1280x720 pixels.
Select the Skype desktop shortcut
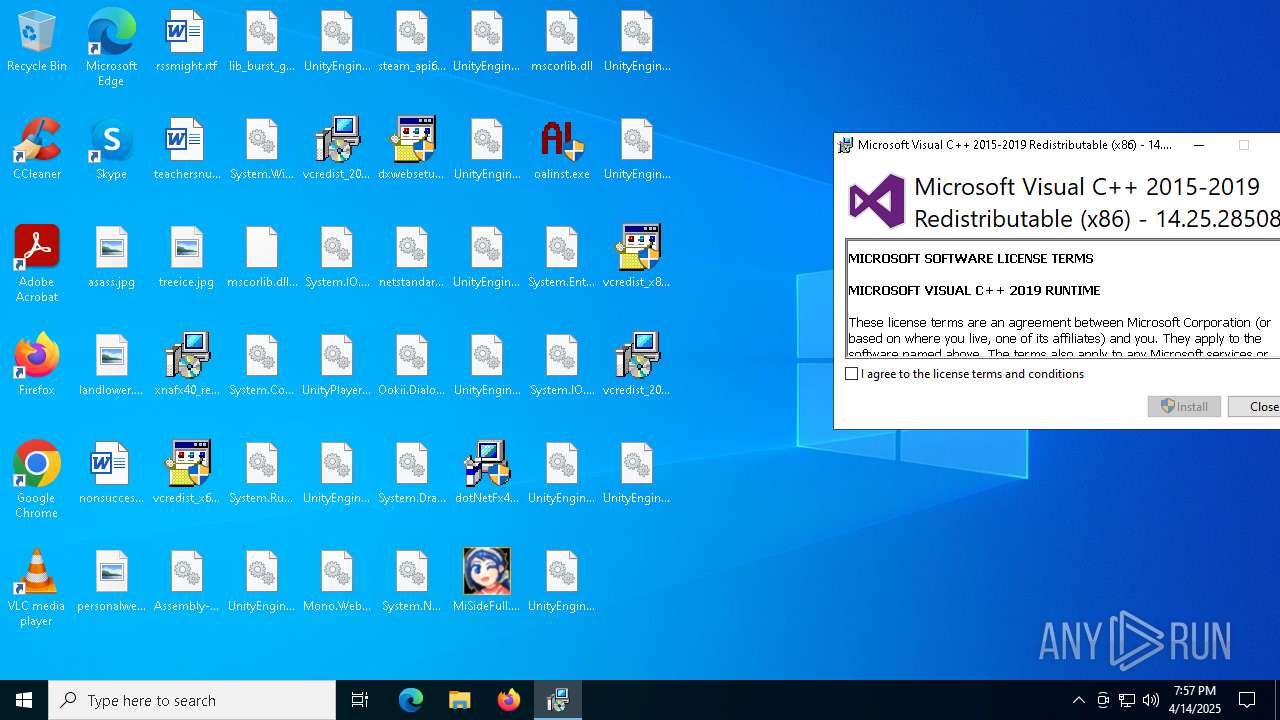pos(111,150)
